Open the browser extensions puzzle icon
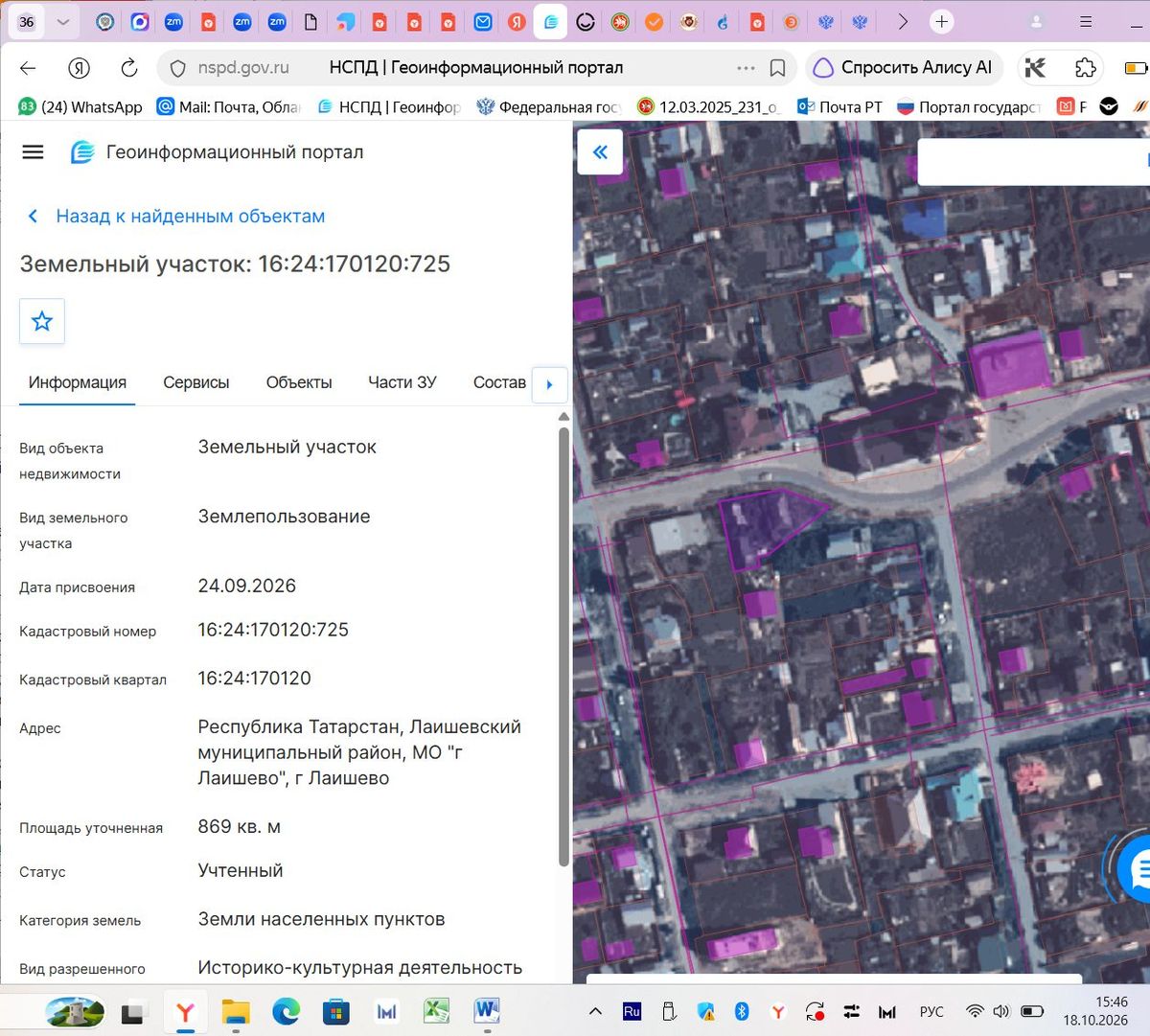1150x1036 pixels. pyautogui.click(x=1085, y=68)
